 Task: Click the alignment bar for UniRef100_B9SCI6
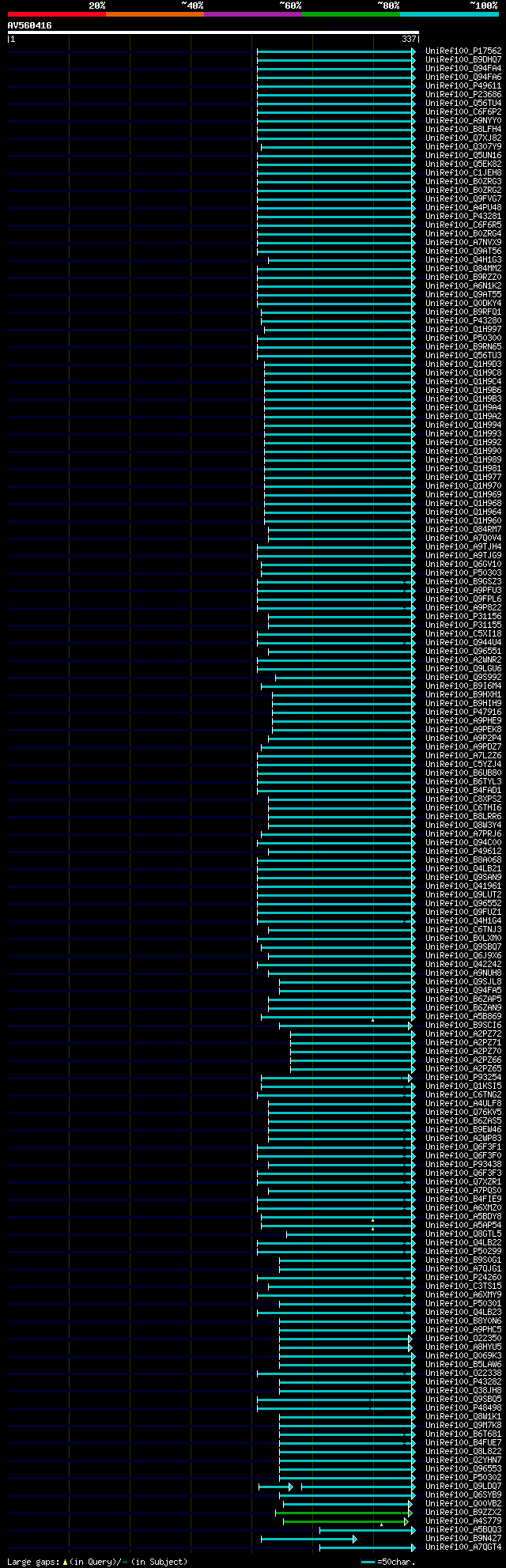(x=346, y=1026)
